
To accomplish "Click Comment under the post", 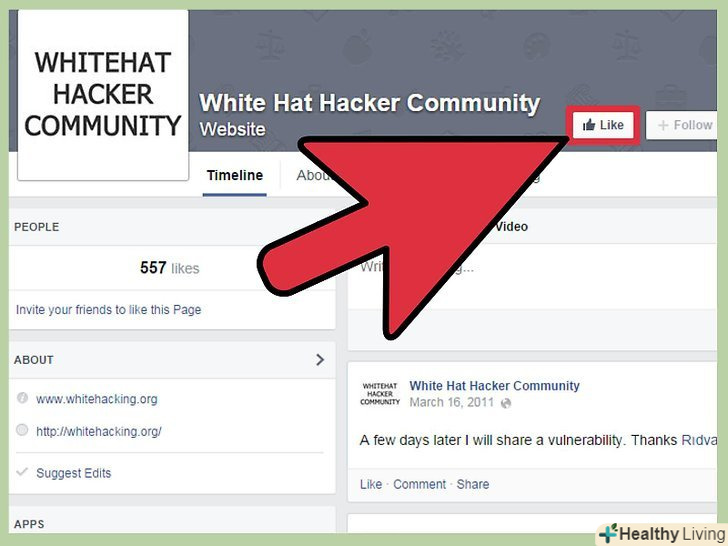I will [419, 484].
